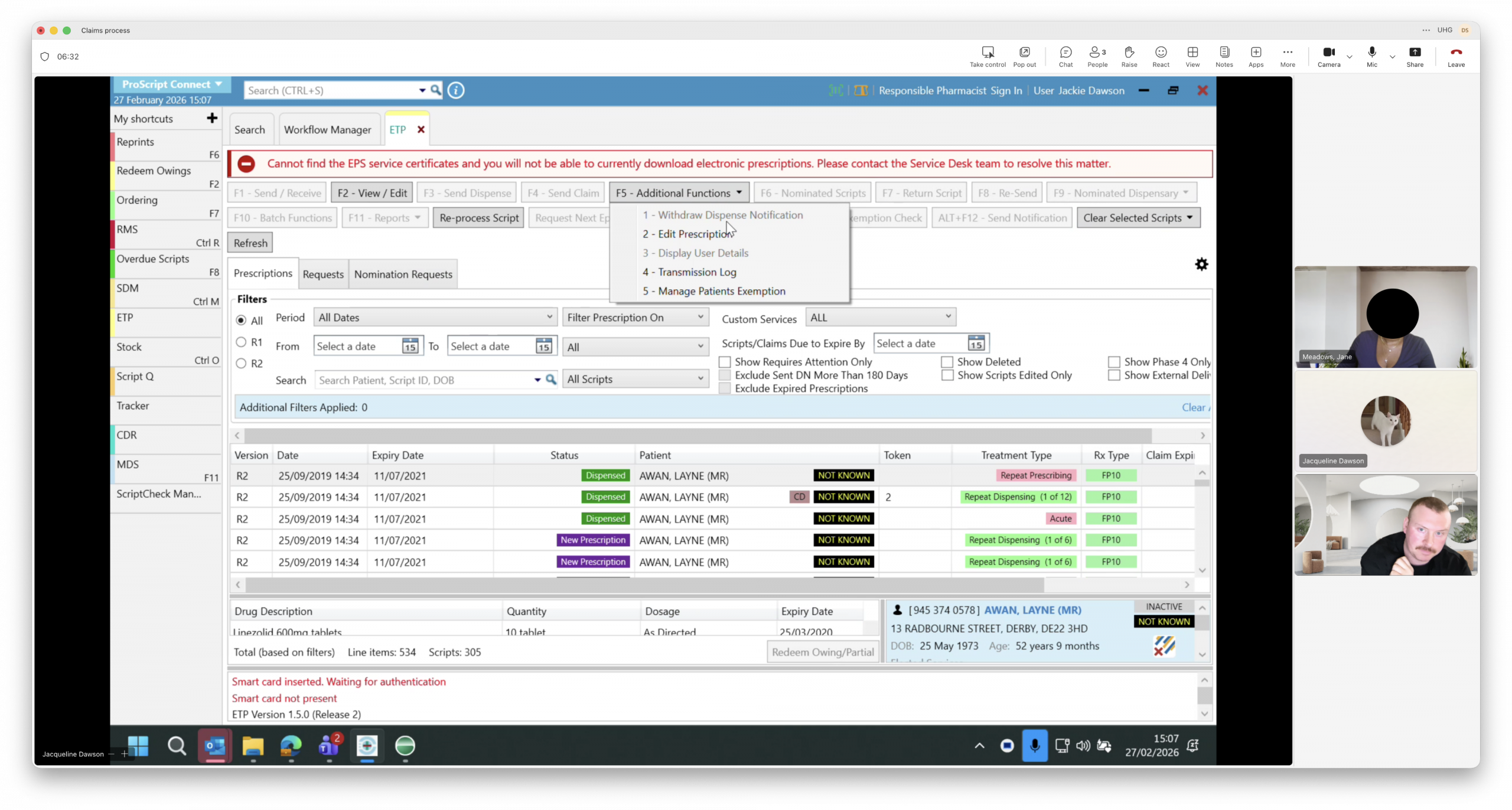Viewport: 1512px width, 810px height.
Task: Open the Custom Services ALL dropdown
Action: (881, 317)
